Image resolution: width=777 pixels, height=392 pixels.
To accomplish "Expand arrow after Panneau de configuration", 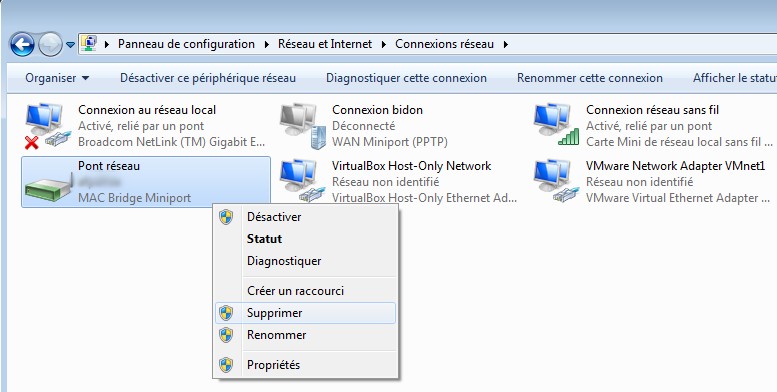I will pyautogui.click(x=267, y=44).
